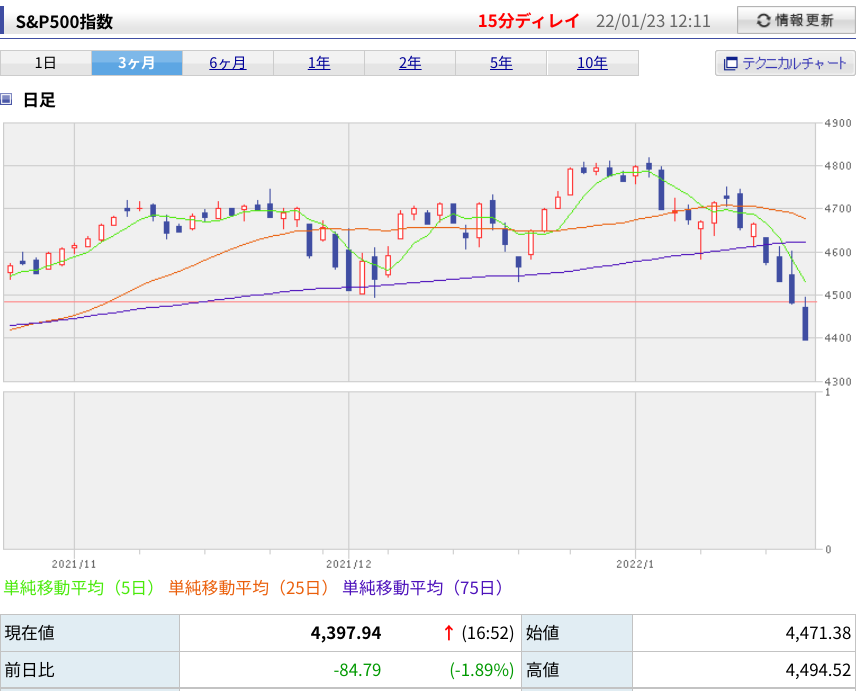Click the 2021/12 date axis label
The image size is (864, 691).
pos(349,564)
